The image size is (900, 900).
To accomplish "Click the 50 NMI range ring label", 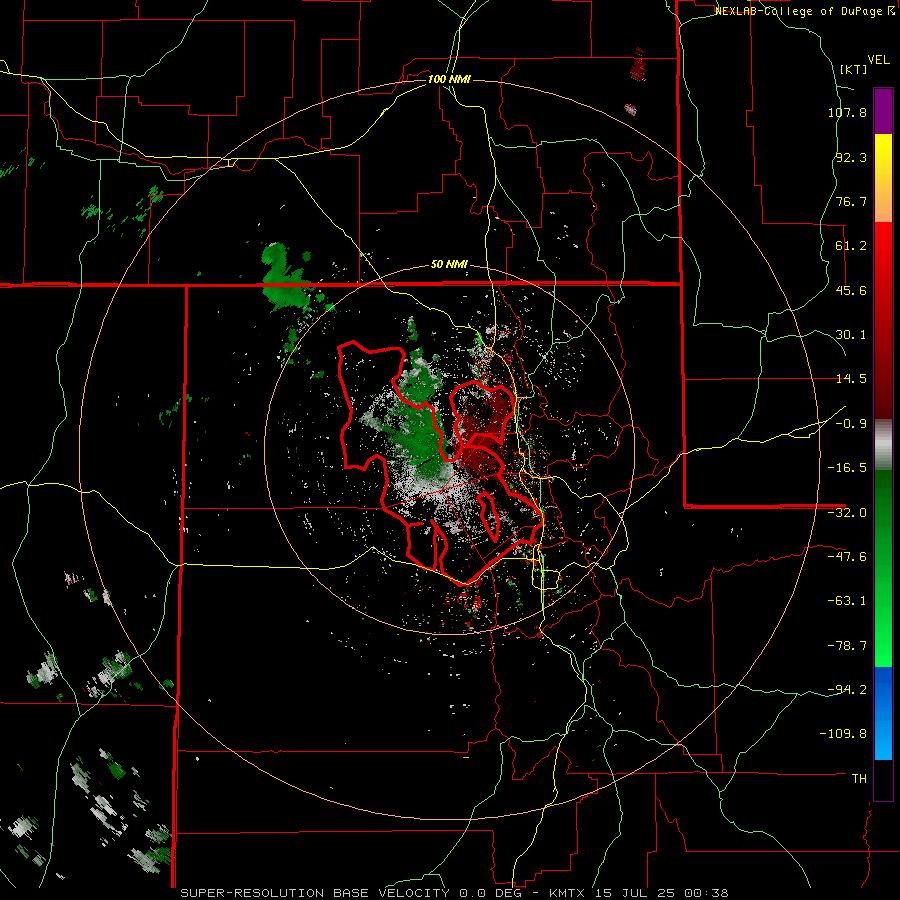I will [449, 265].
